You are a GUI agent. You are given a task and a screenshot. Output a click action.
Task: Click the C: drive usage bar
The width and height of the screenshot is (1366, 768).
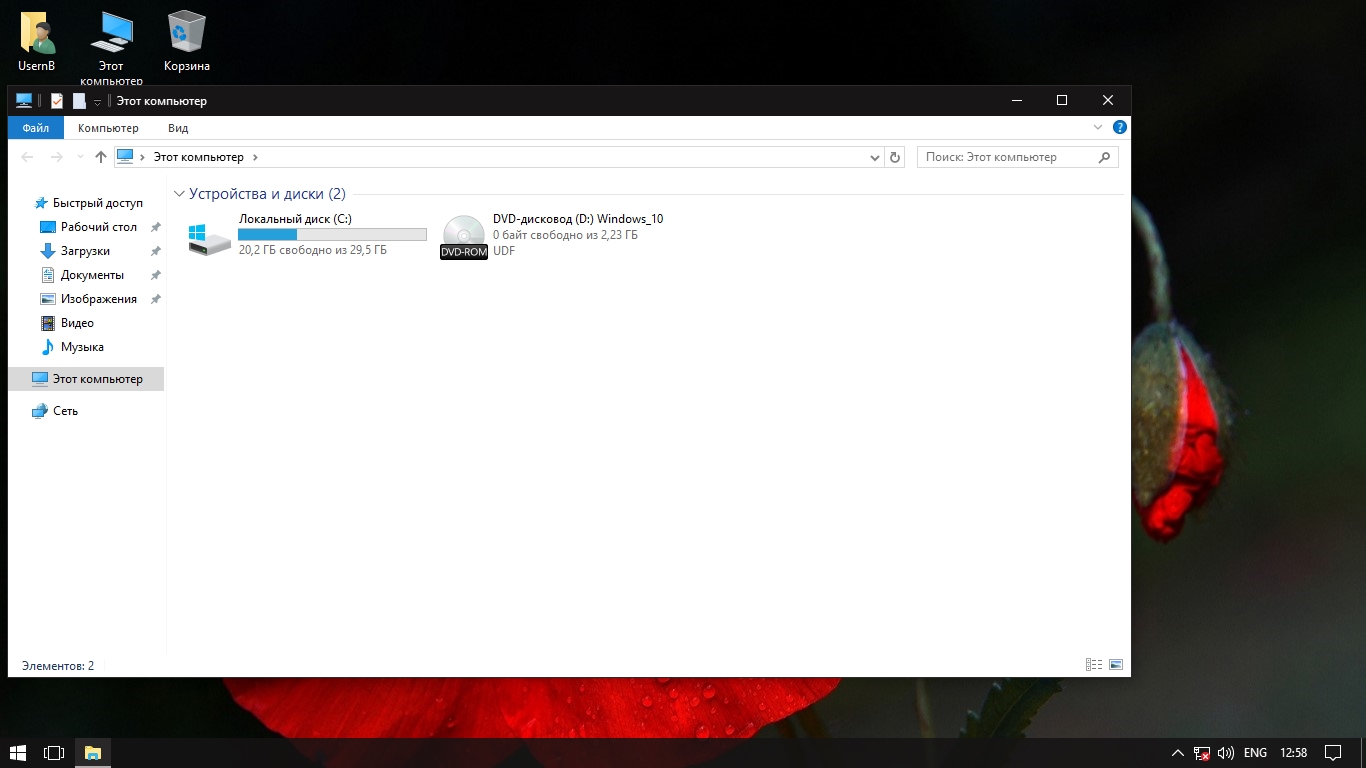332,234
